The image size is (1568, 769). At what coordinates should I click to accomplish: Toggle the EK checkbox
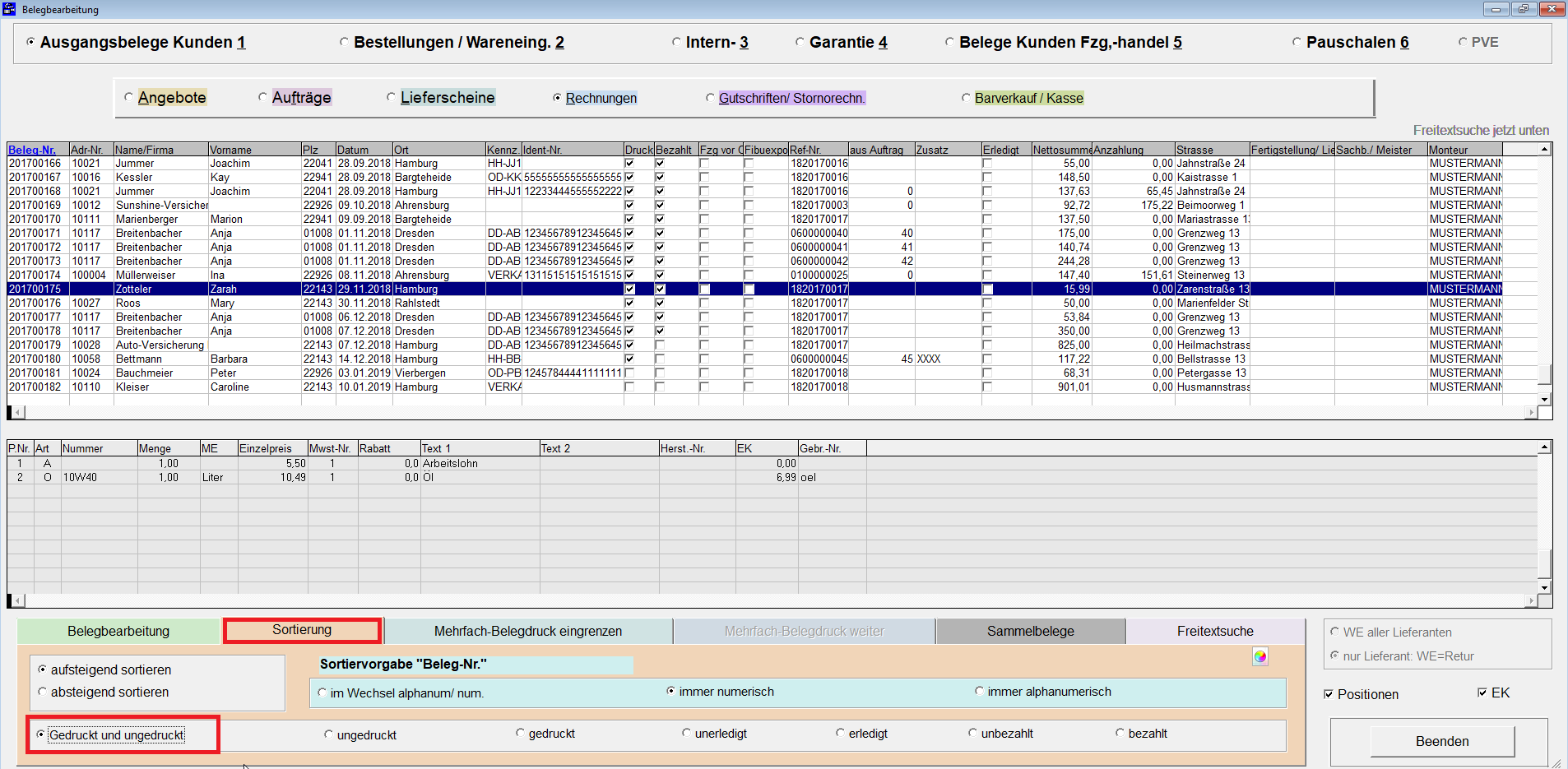pos(1482,693)
